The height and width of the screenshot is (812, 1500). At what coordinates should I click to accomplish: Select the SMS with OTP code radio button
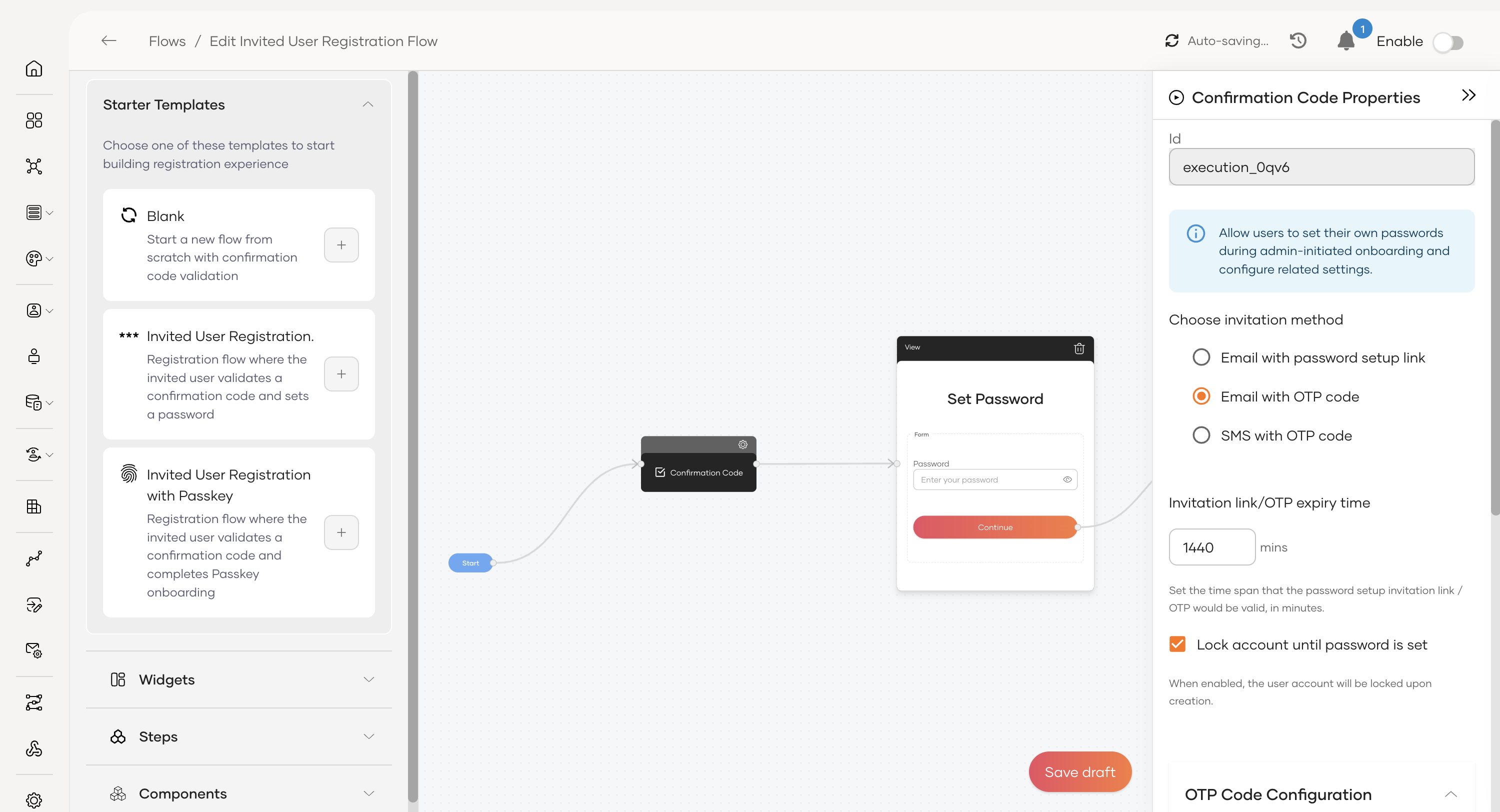(x=1200, y=435)
